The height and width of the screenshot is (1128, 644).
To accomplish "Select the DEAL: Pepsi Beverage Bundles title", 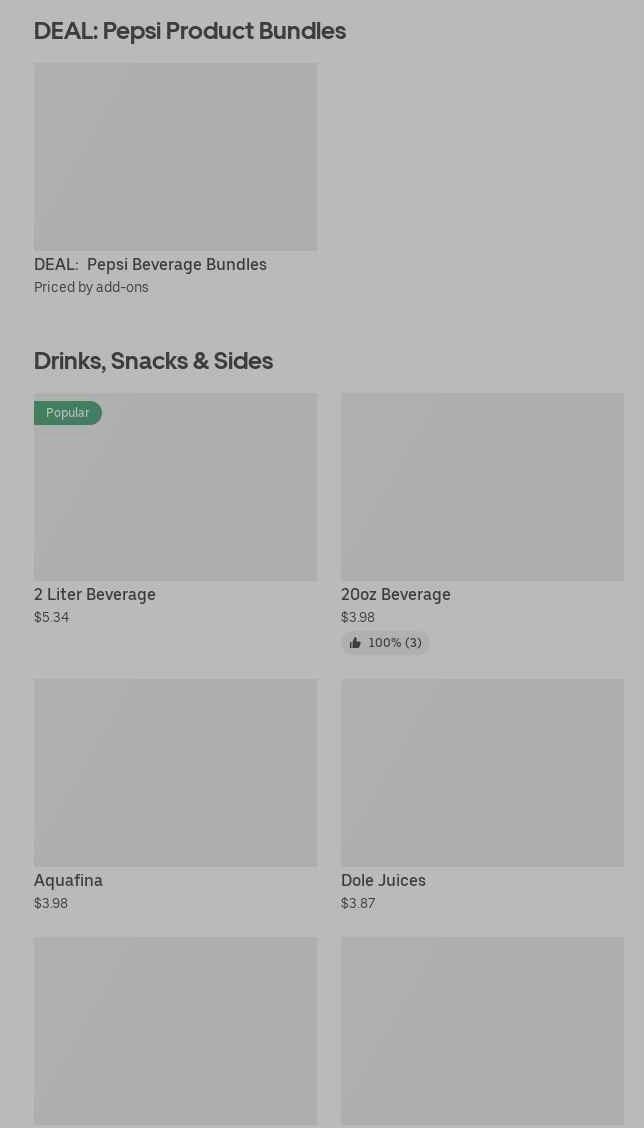I will click(150, 265).
